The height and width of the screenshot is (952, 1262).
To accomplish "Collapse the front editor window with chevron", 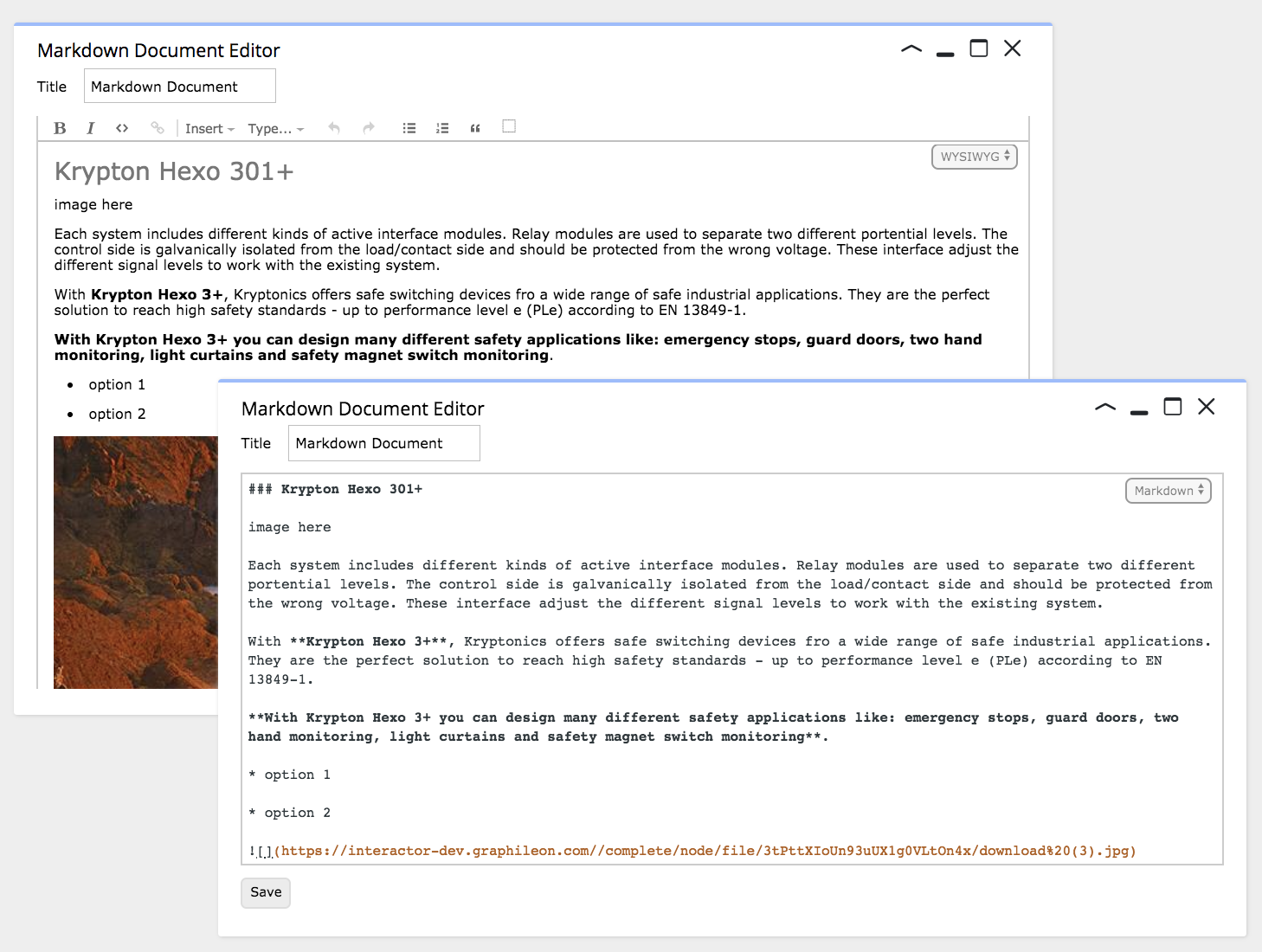I will coord(1105,408).
